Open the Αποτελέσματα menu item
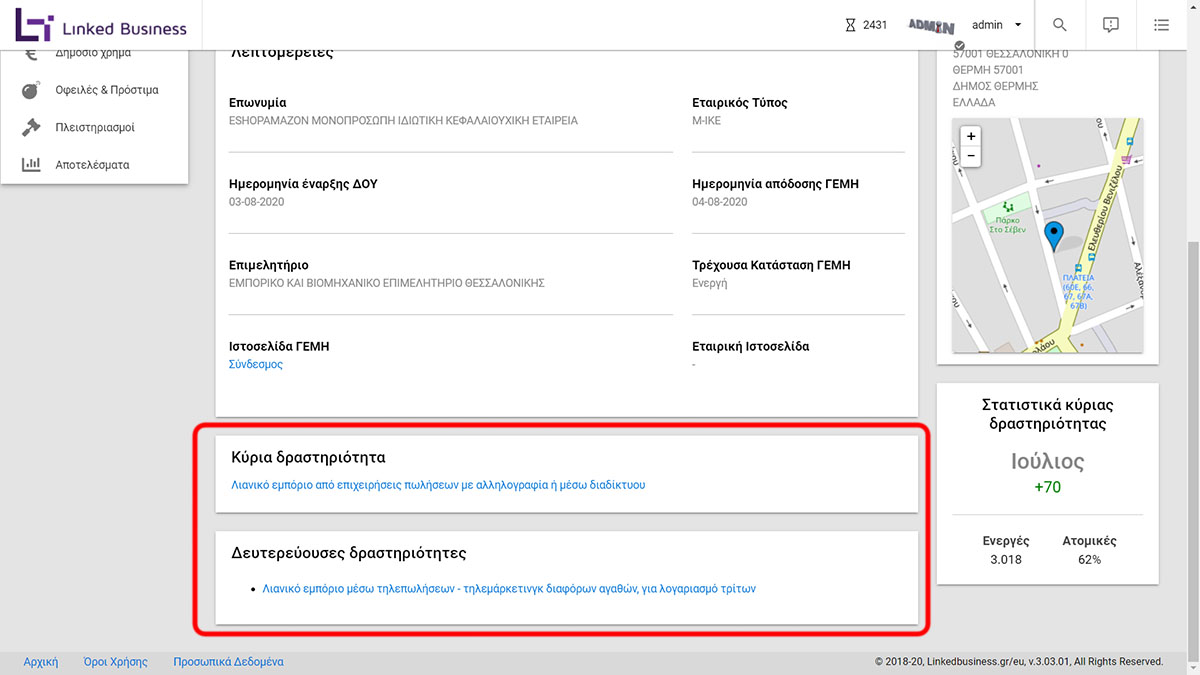This screenshot has height=675, width=1200. [x=94, y=164]
